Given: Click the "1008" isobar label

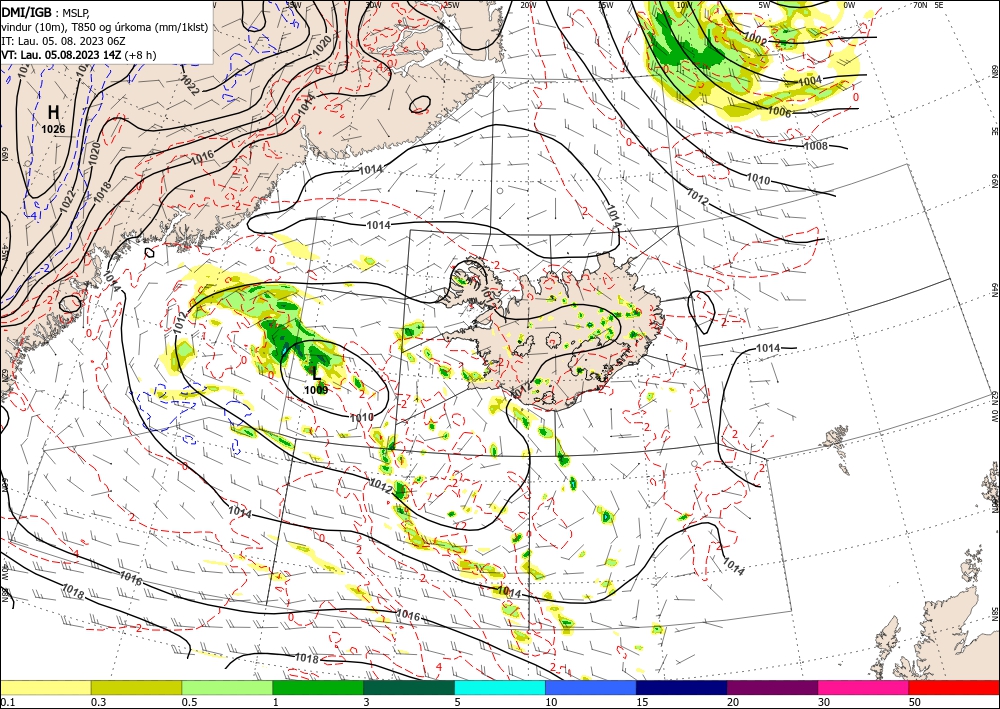Looking at the screenshot, I should (816, 146).
